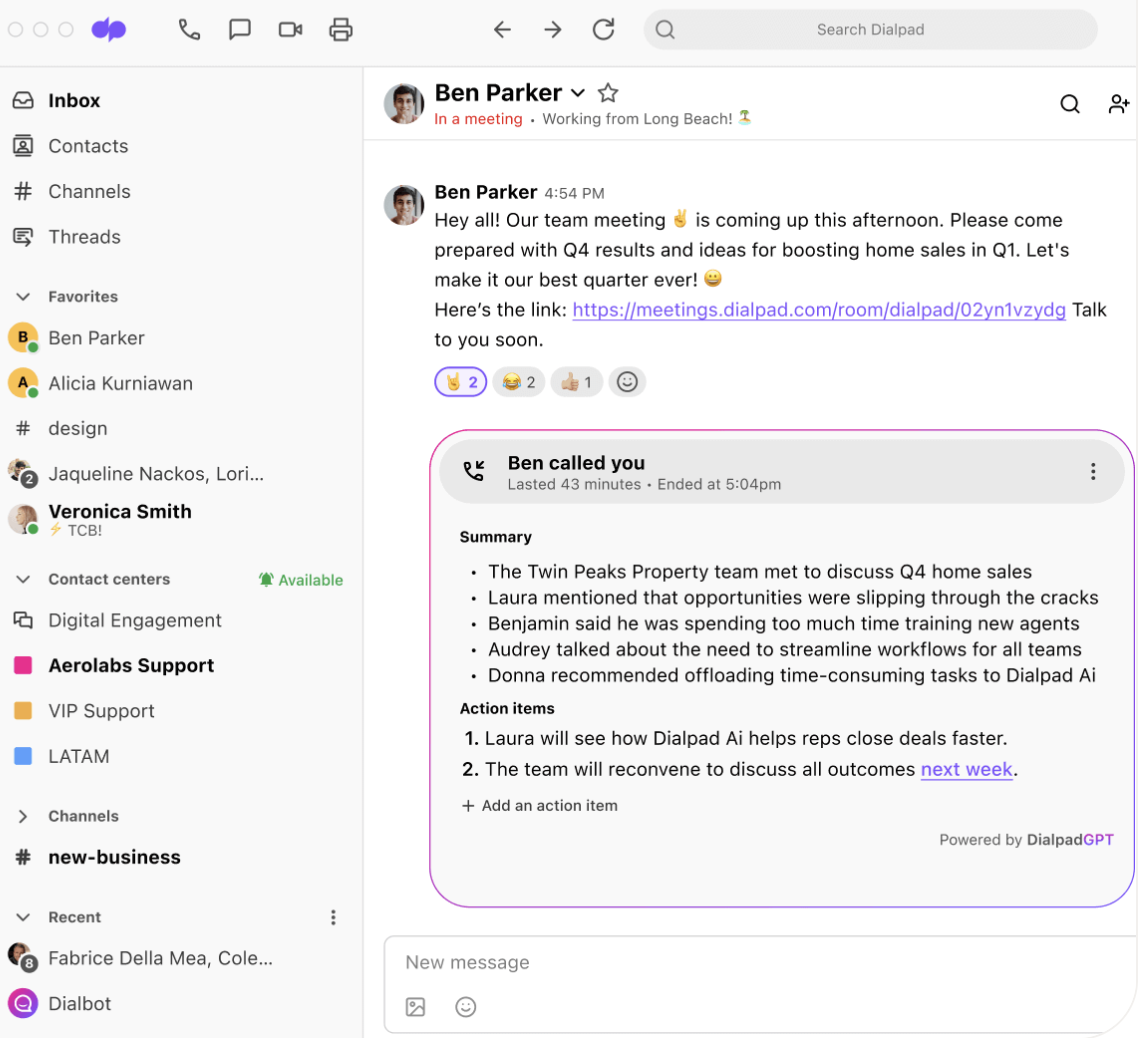Click the incoming call icon on card
This screenshot has height=1038, width=1138.
coord(474,471)
